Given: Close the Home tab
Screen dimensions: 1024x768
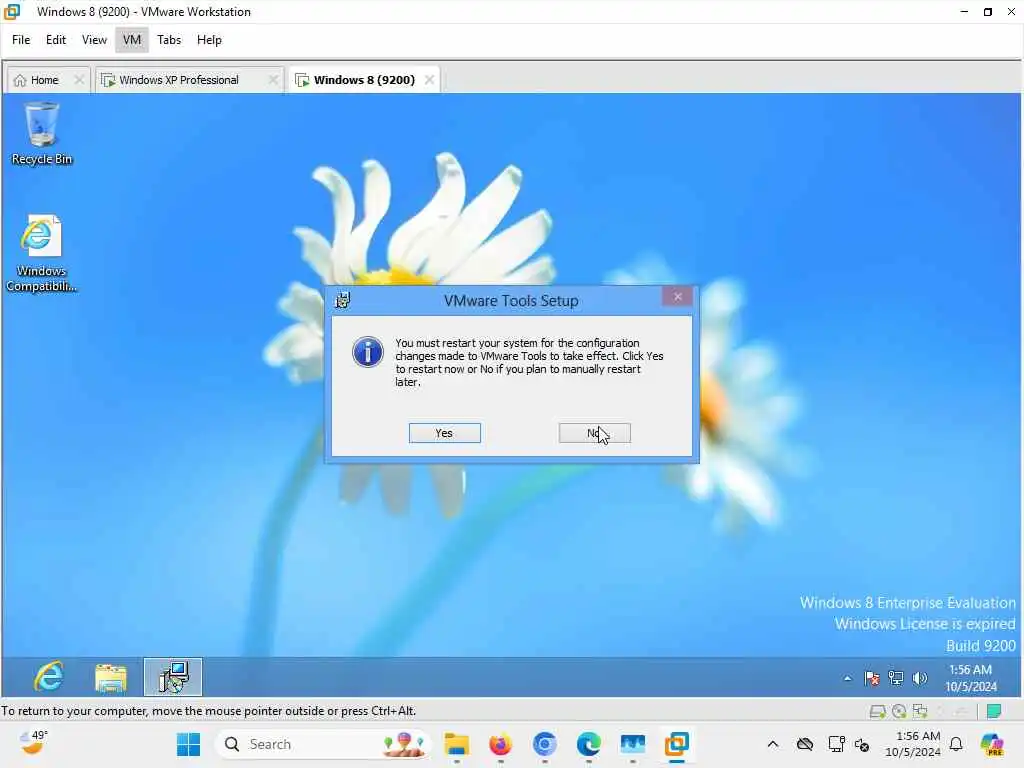Looking at the screenshot, I should (x=79, y=80).
